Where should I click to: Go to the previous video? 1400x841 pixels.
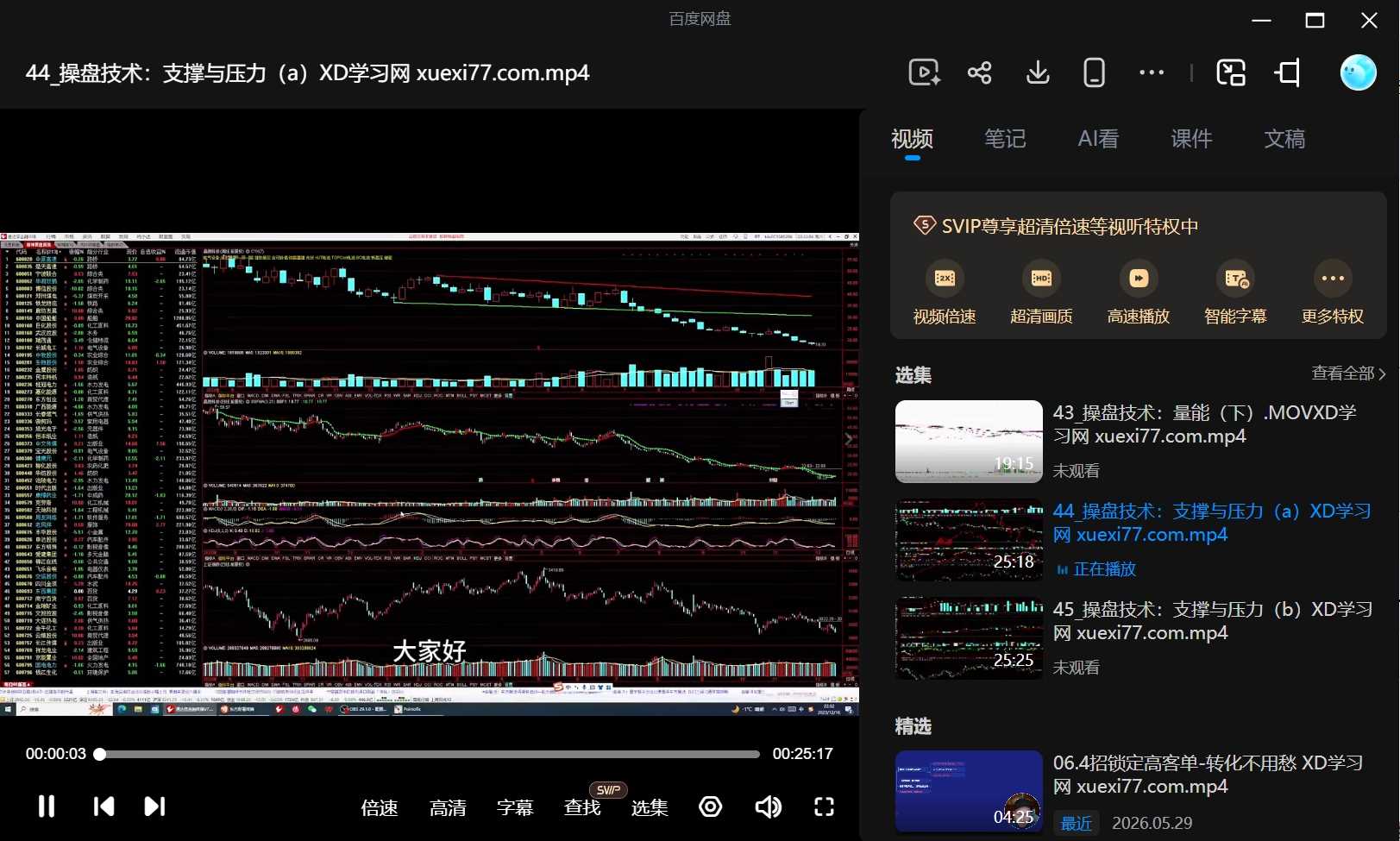[104, 806]
